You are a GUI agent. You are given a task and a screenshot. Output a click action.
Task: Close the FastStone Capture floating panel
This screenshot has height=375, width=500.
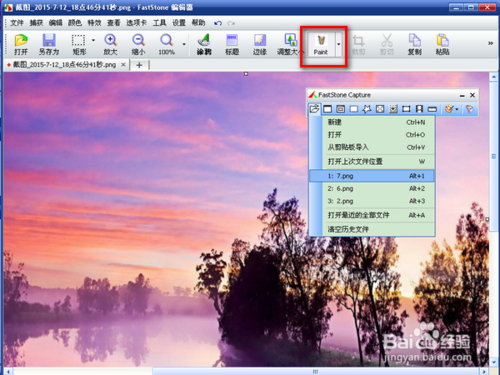point(472,95)
